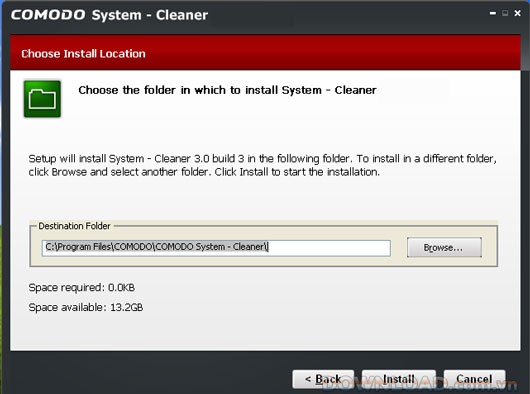Click the 'Setup will install System - Cleaner' paragraph
Viewport: 530px width, 394px height.
262,165
